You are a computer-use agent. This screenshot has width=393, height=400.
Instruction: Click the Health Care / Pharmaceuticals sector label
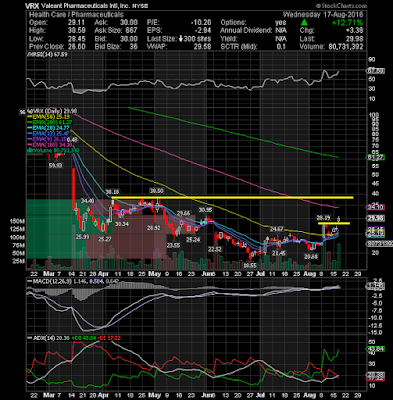[x=76, y=14]
